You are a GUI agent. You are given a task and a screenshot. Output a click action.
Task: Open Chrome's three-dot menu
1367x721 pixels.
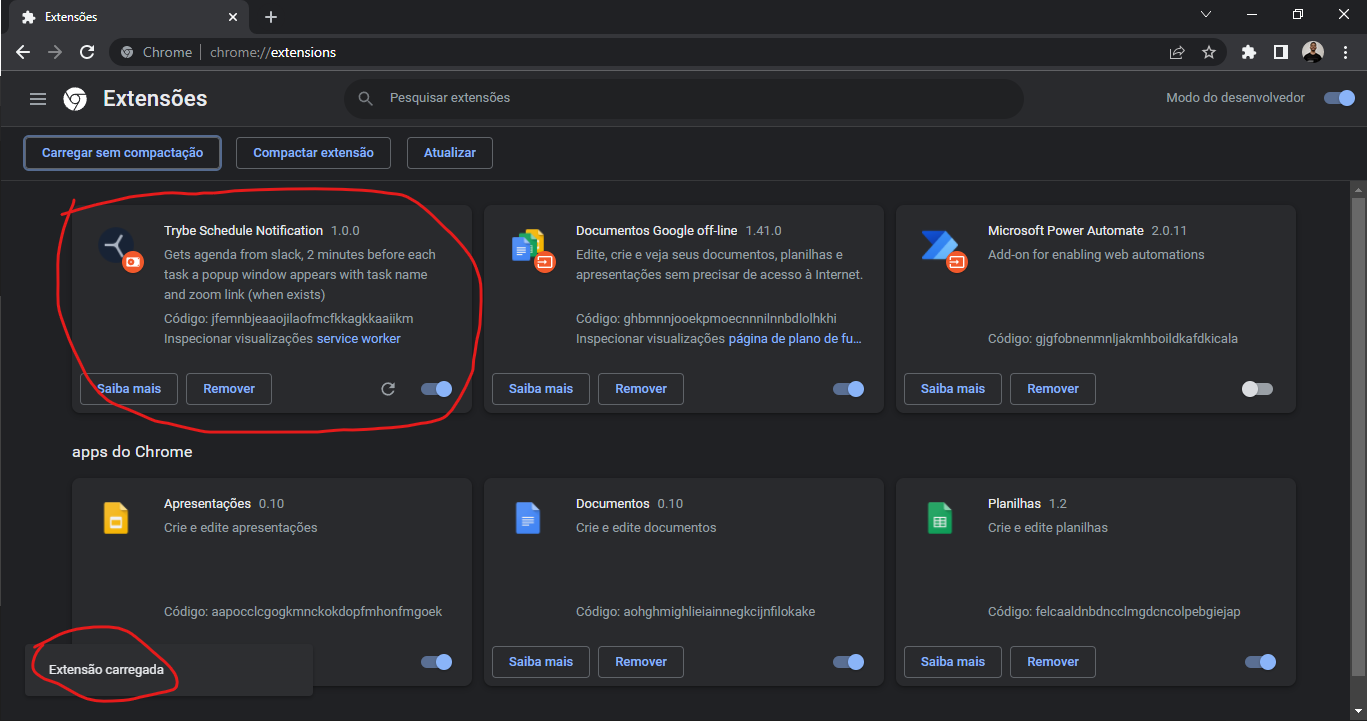tap(1343, 52)
